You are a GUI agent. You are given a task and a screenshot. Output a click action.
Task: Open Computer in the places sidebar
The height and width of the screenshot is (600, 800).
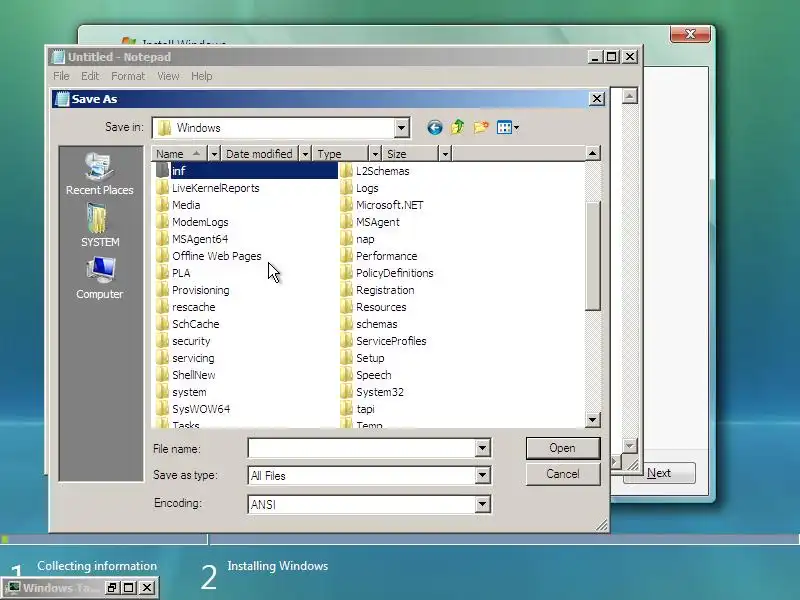click(x=99, y=278)
